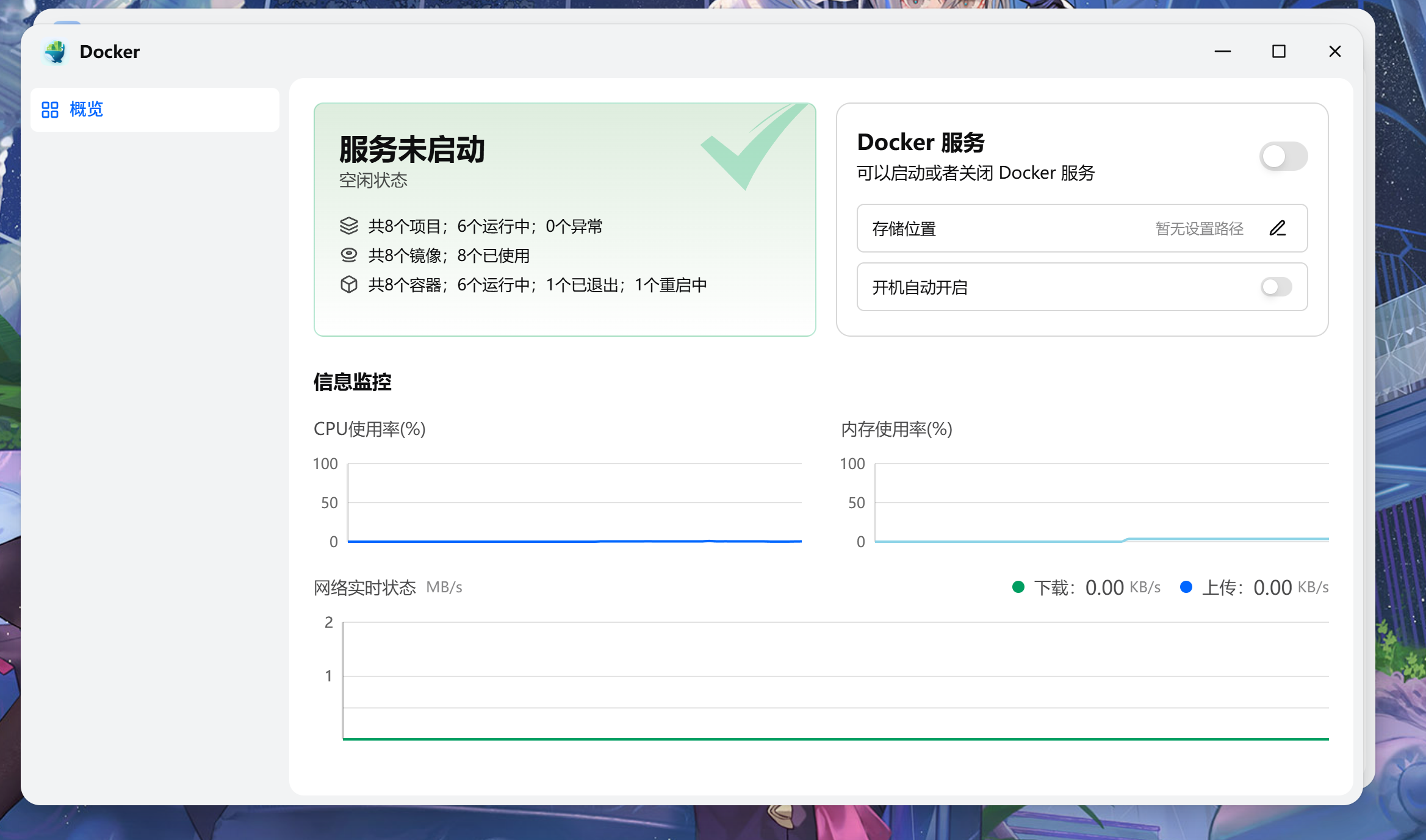
Task: Click the cube icon beside 容器 summary
Action: point(348,284)
